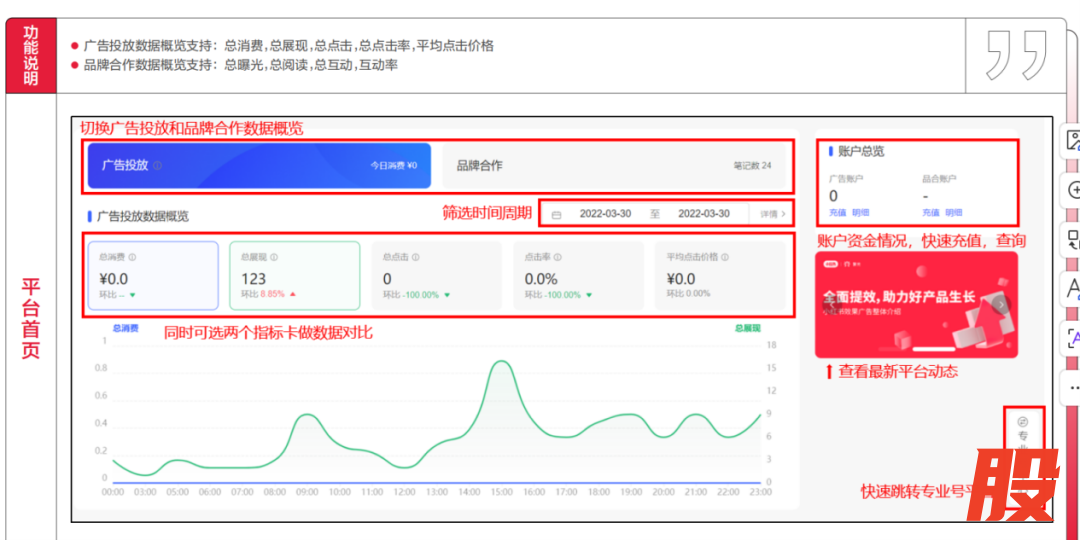Select the 总点击 metric card
The image size is (1080, 540).
tap(436, 276)
